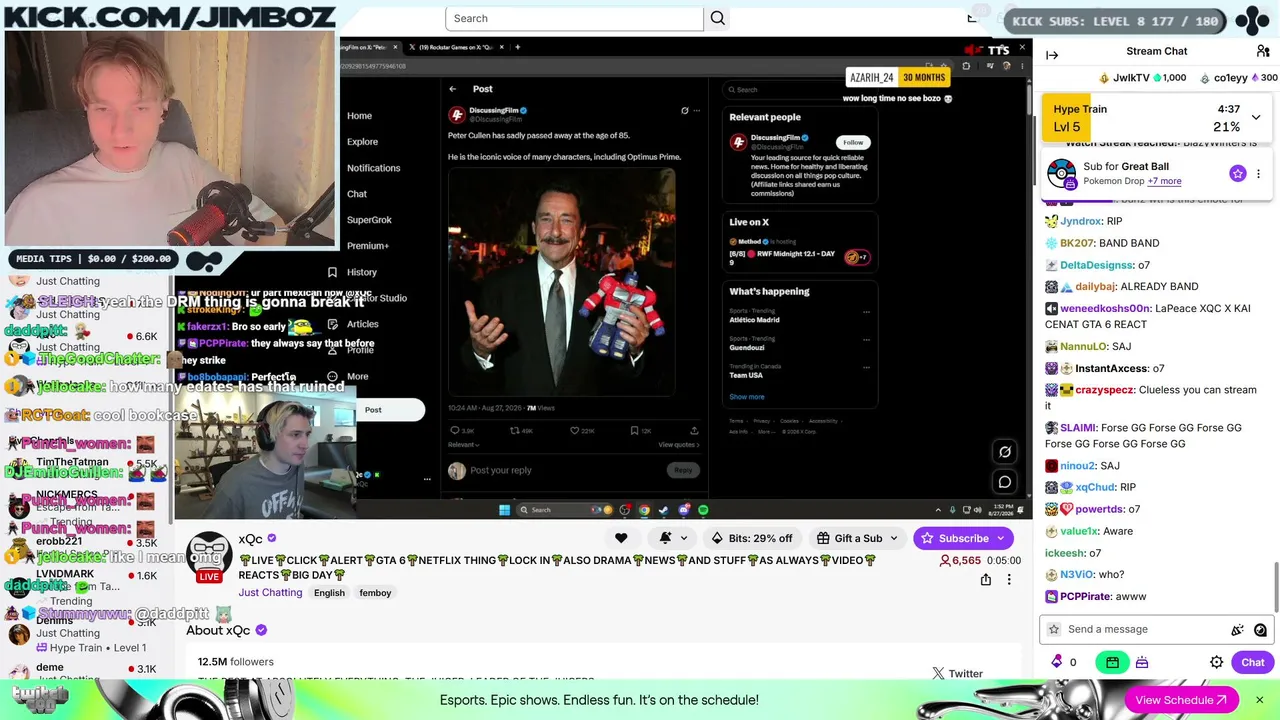
Task: Open the Peter Cullen photo in the post
Action: 561,282
